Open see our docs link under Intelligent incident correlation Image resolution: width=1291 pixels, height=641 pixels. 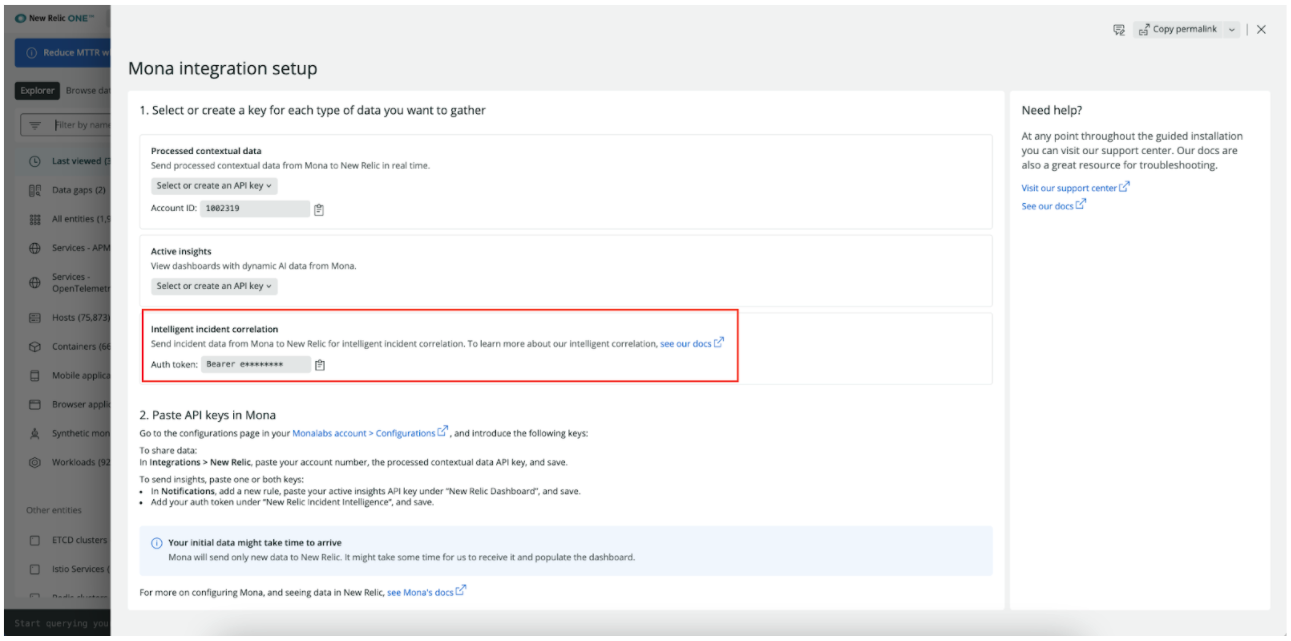click(692, 343)
